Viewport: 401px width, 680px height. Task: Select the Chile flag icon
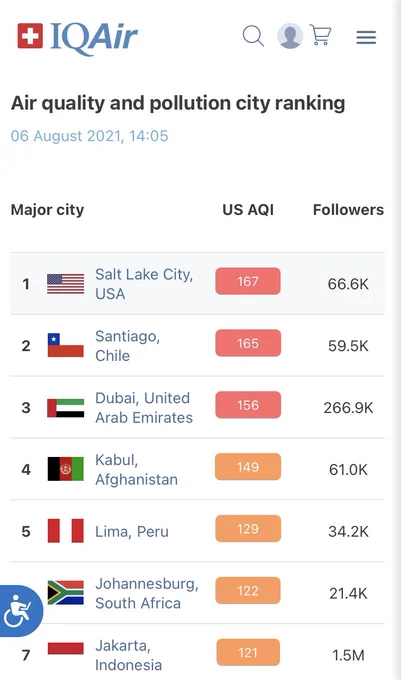(x=65, y=345)
